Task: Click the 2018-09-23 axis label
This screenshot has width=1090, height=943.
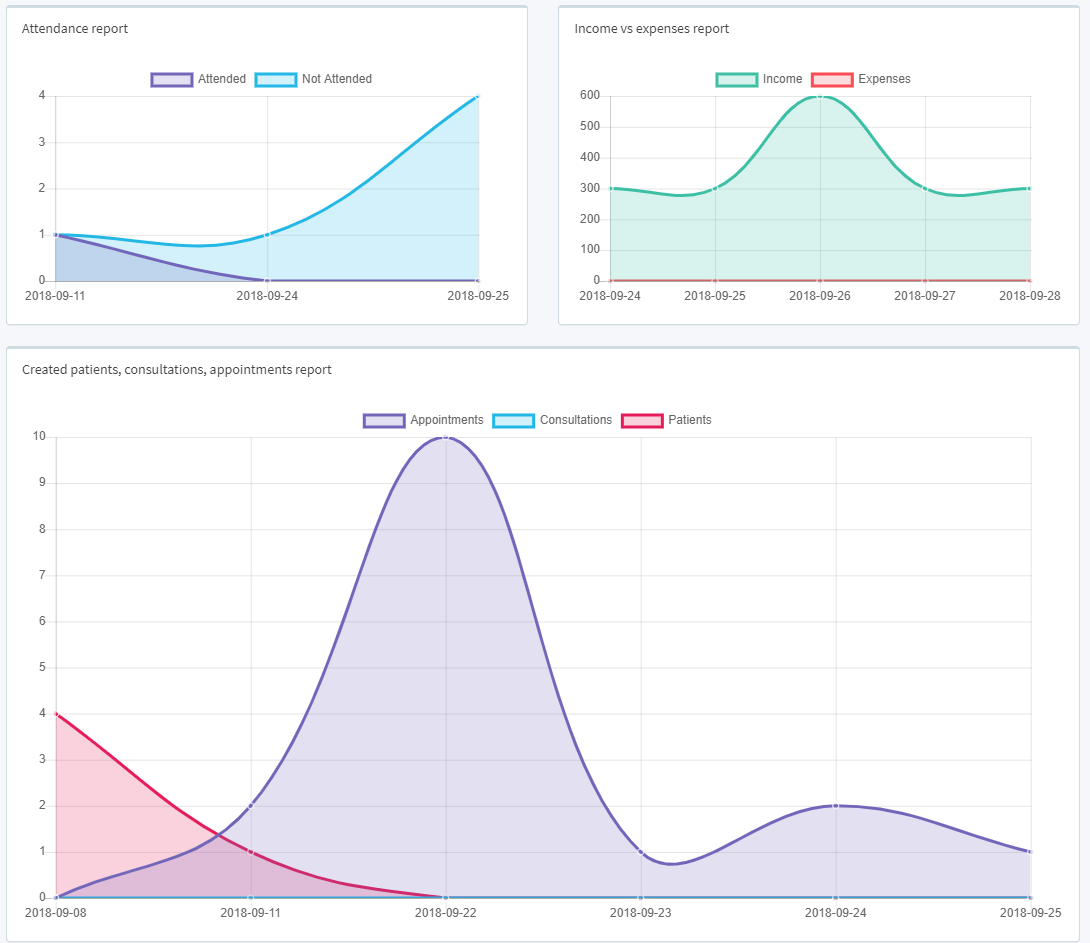Action: pyautogui.click(x=641, y=913)
